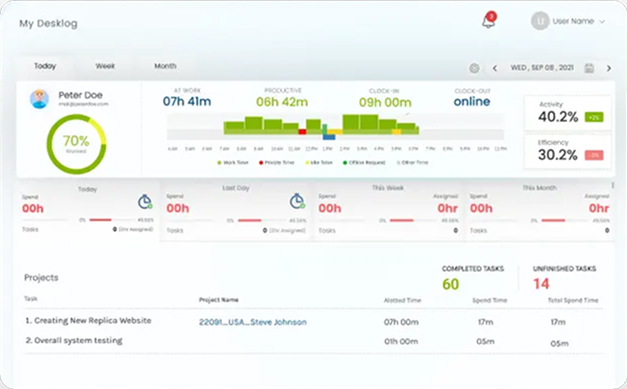Open the settings gear beside the date

coord(474,68)
